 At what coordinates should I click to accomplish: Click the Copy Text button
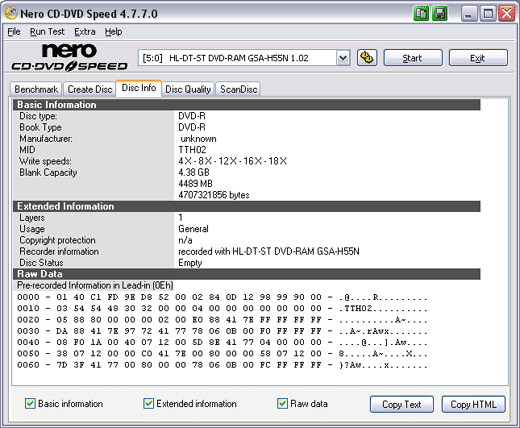[x=402, y=404]
